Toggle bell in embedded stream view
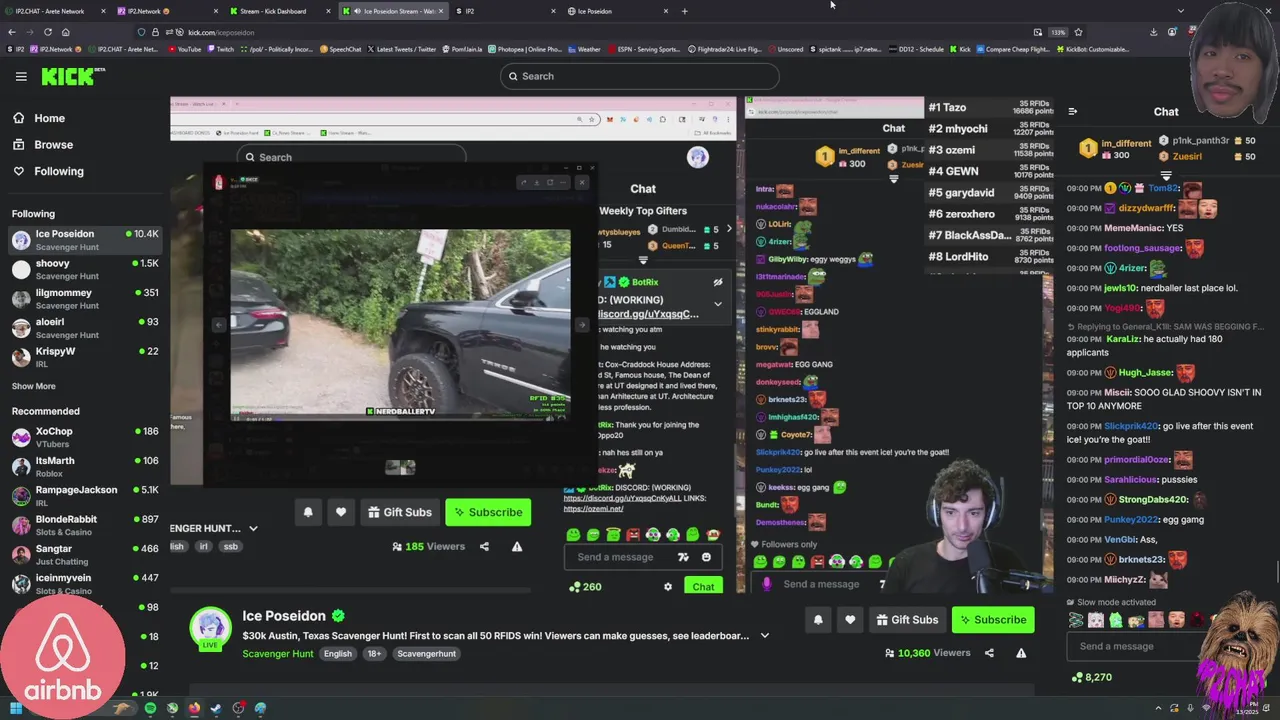This screenshot has width=1280, height=720. 308,512
